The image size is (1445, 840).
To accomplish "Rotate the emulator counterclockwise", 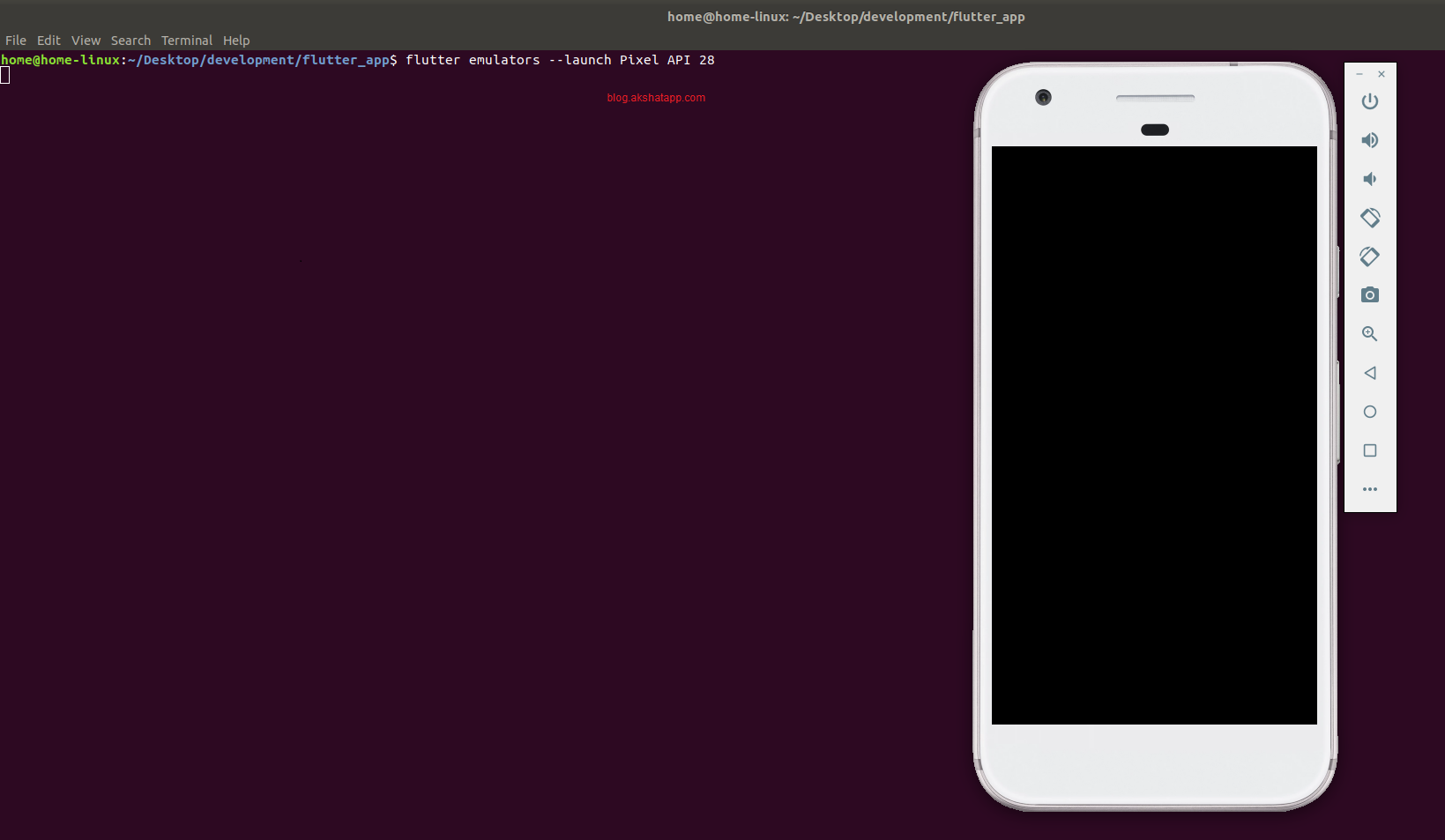I will [x=1369, y=217].
